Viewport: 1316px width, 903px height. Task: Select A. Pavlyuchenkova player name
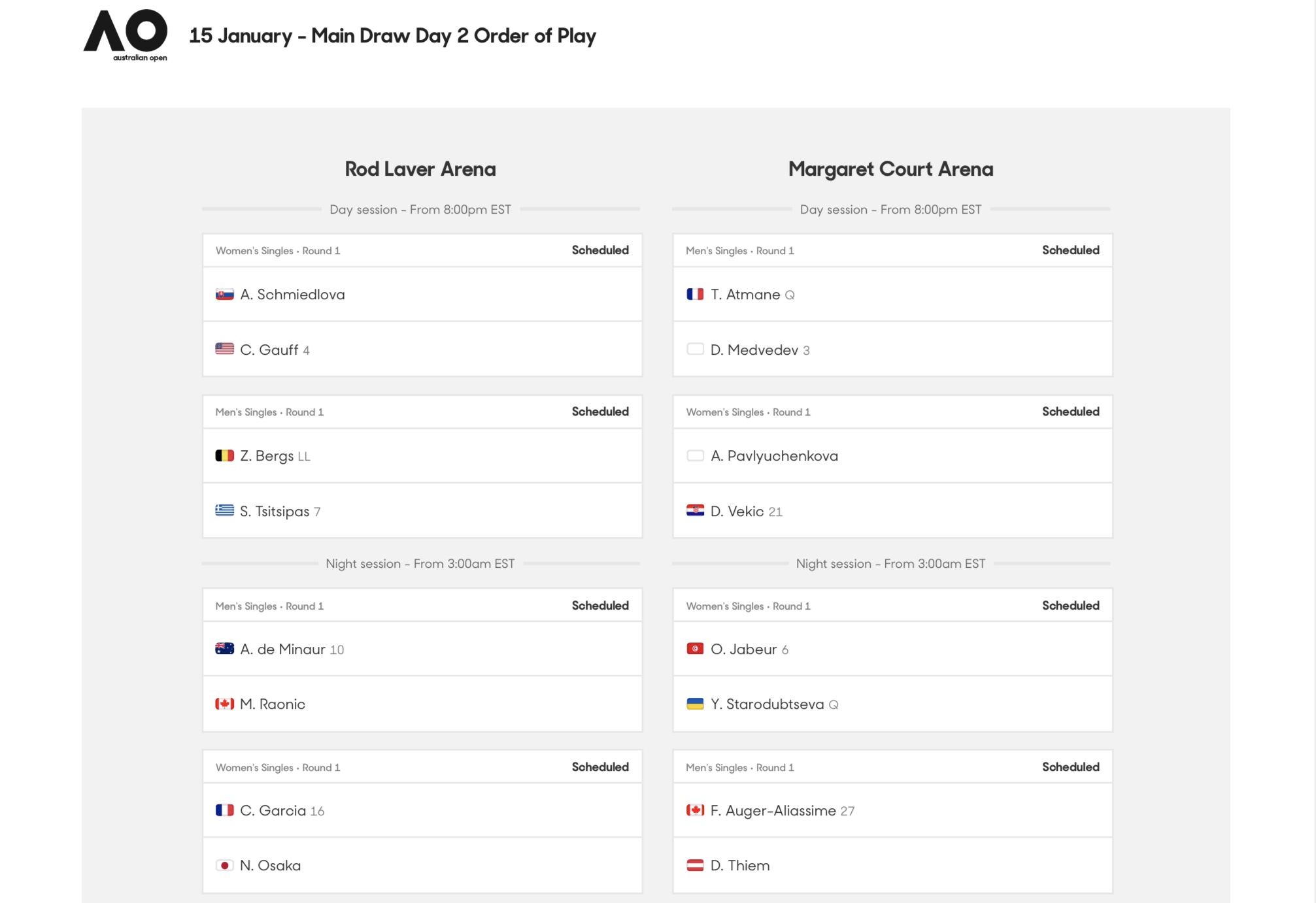(774, 456)
